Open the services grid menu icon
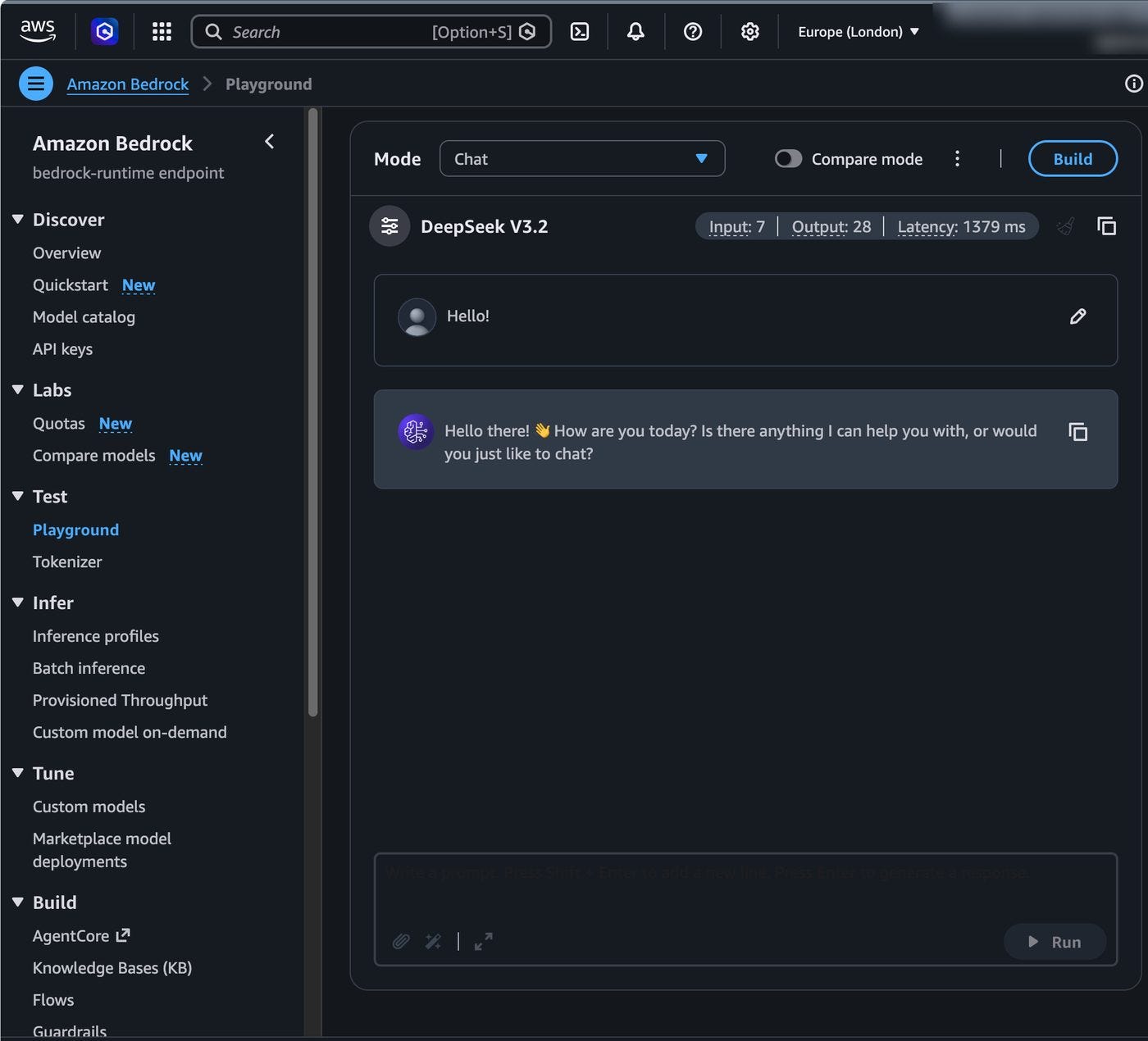This screenshot has width=1148, height=1041. click(x=162, y=32)
